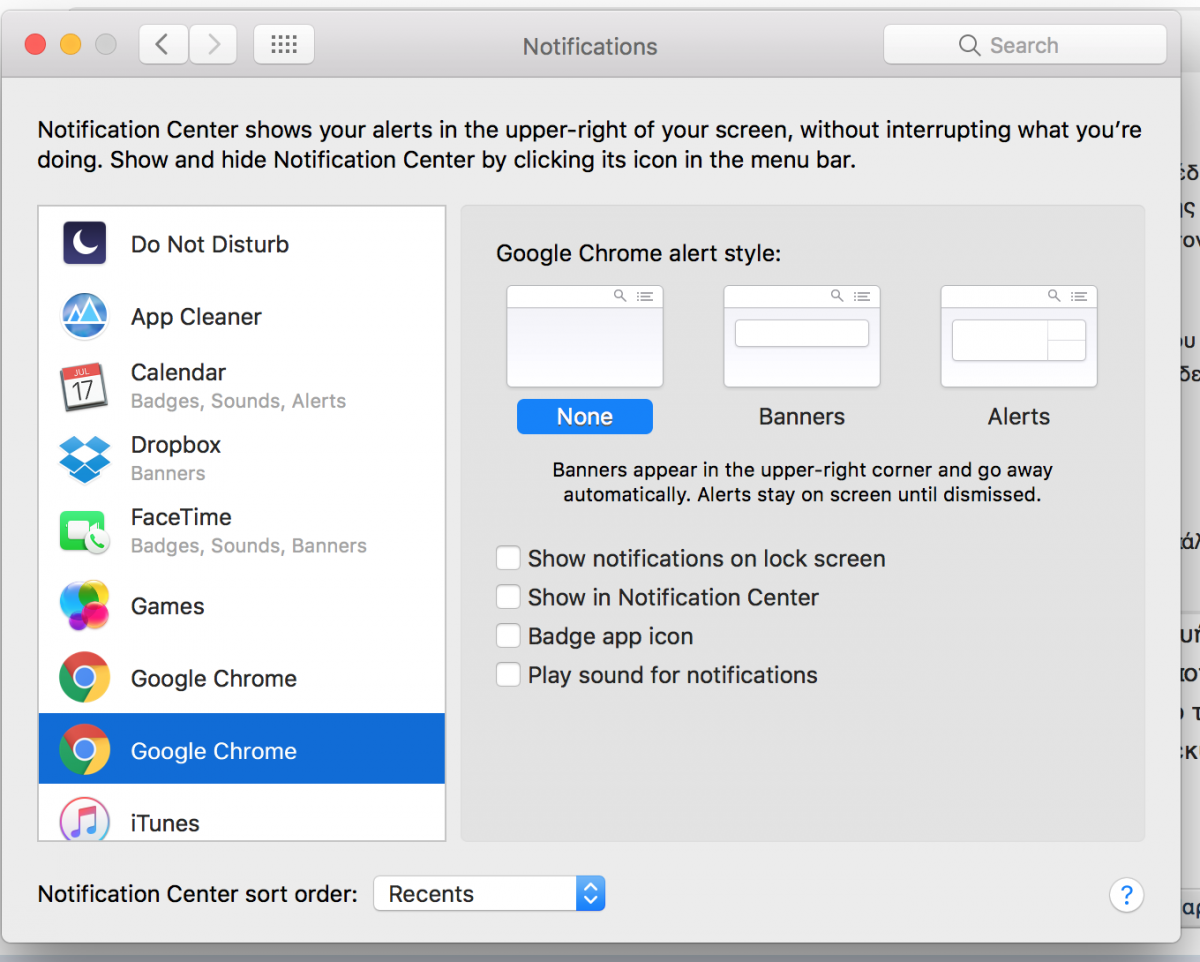The height and width of the screenshot is (962, 1200).
Task: Enable Show notifications on lock screen
Action: pos(509,558)
